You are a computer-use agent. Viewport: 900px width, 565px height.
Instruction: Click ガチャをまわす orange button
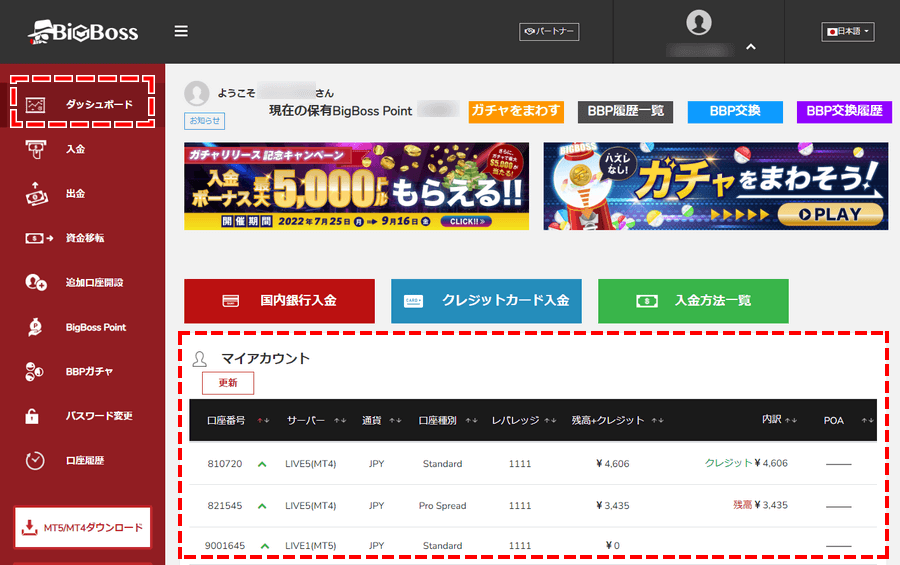click(x=516, y=111)
